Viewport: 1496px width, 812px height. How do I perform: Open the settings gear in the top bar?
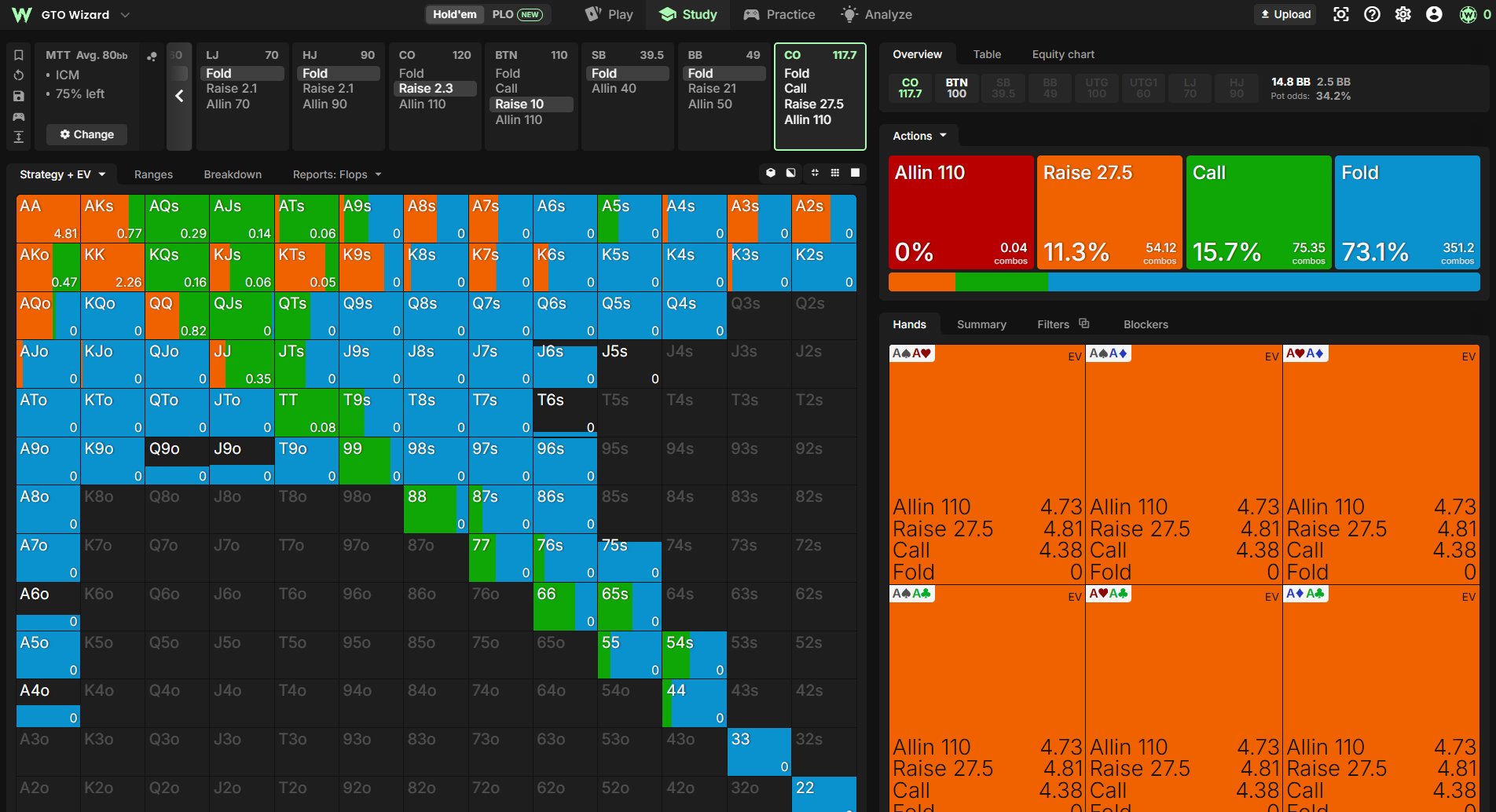(1403, 14)
